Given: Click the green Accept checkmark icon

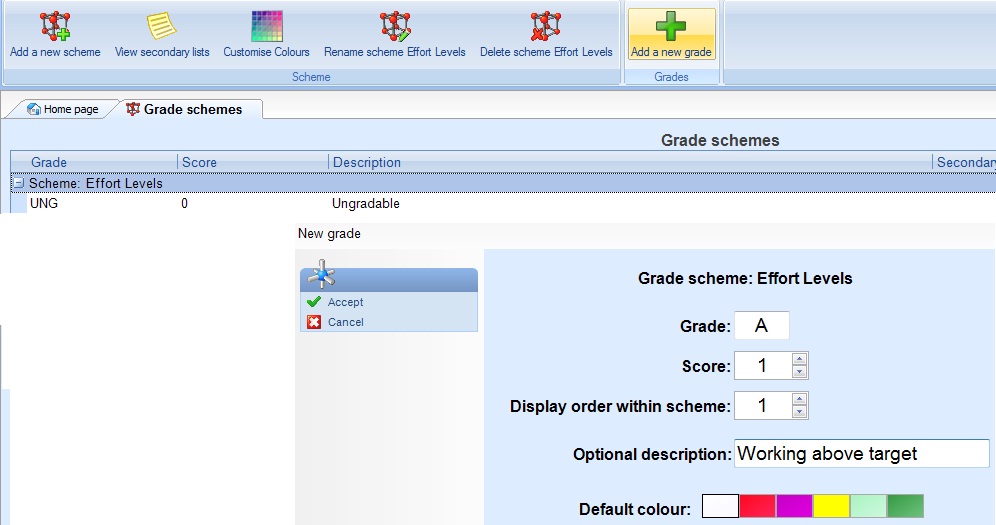Looking at the screenshot, I should [x=314, y=302].
